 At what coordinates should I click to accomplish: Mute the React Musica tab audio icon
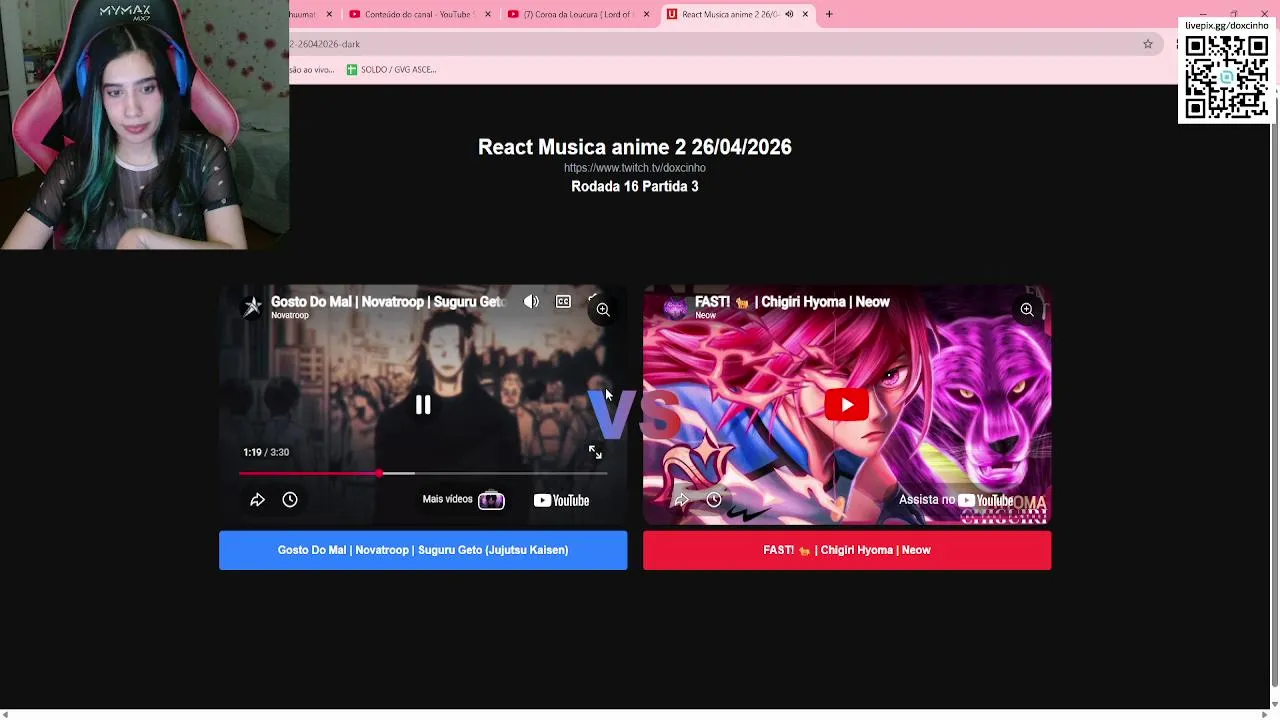point(789,14)
